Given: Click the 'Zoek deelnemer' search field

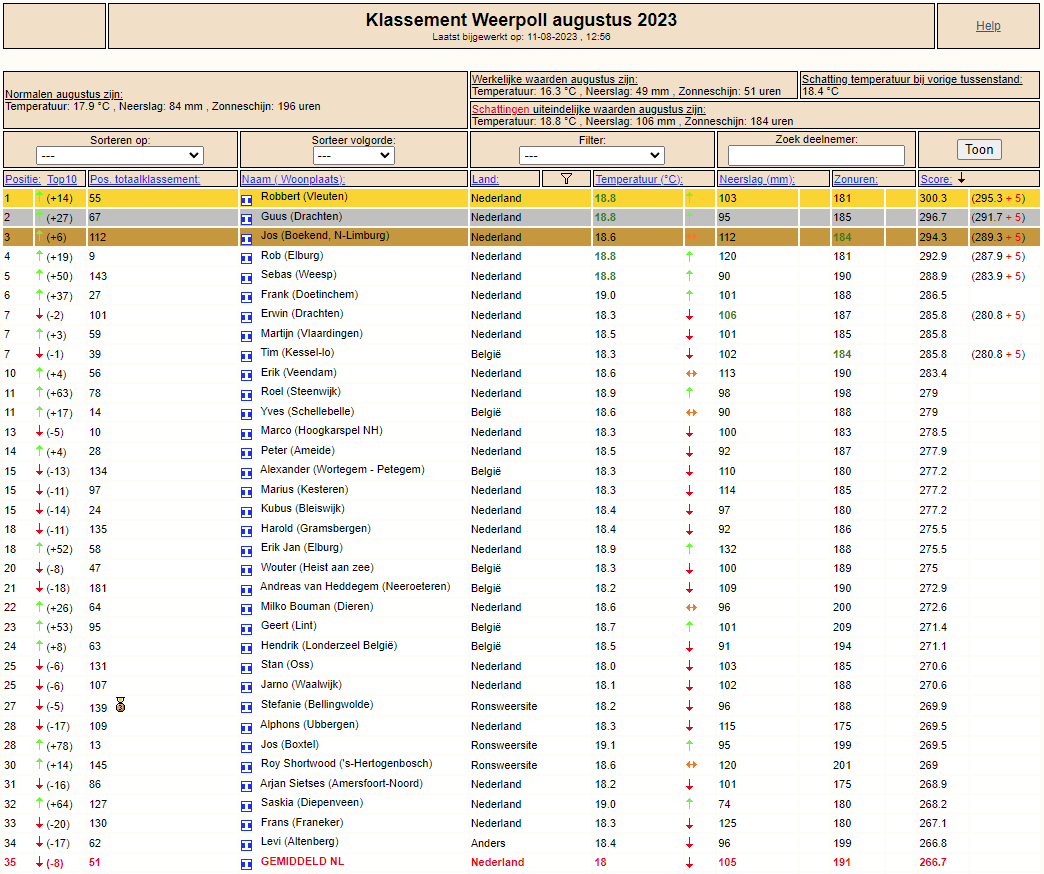Looking at the screenshot, I should 816,156.
